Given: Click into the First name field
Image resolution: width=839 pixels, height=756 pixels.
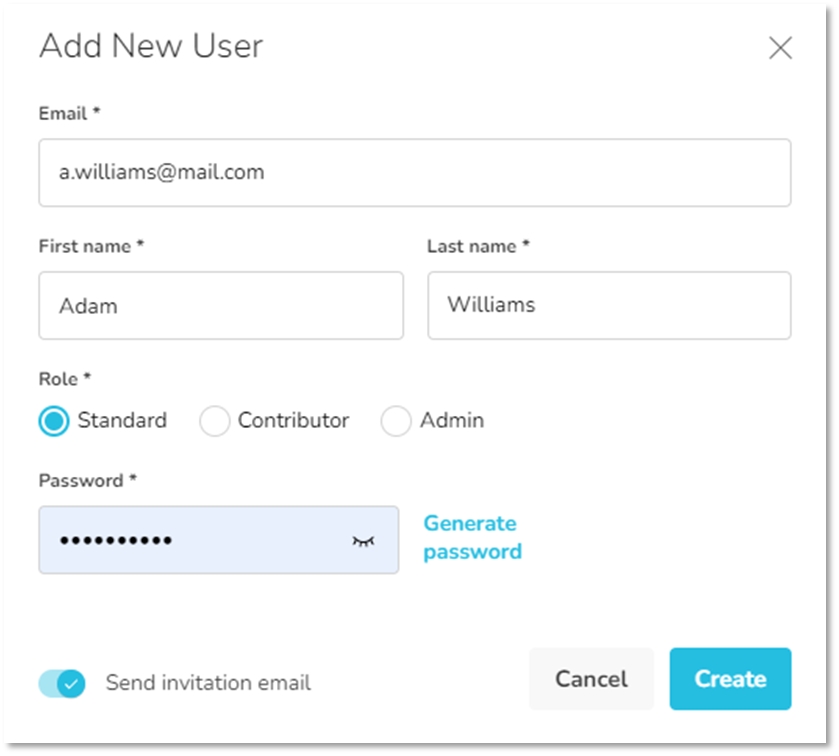Looking at the screenshot, I should [220, 305].
